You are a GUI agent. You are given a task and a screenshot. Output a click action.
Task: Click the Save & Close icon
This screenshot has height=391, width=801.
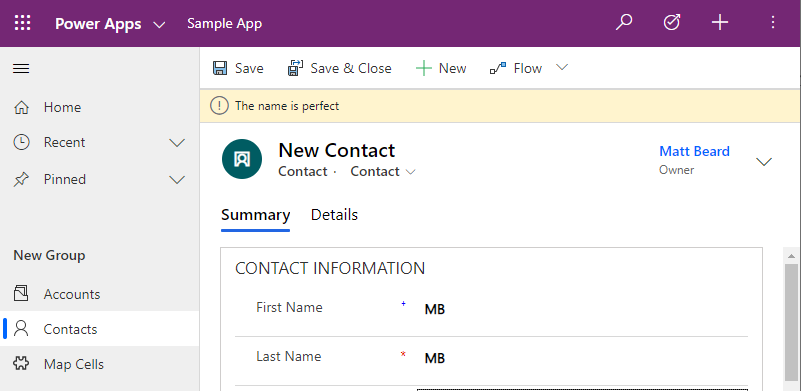click(x=296, y=68)
